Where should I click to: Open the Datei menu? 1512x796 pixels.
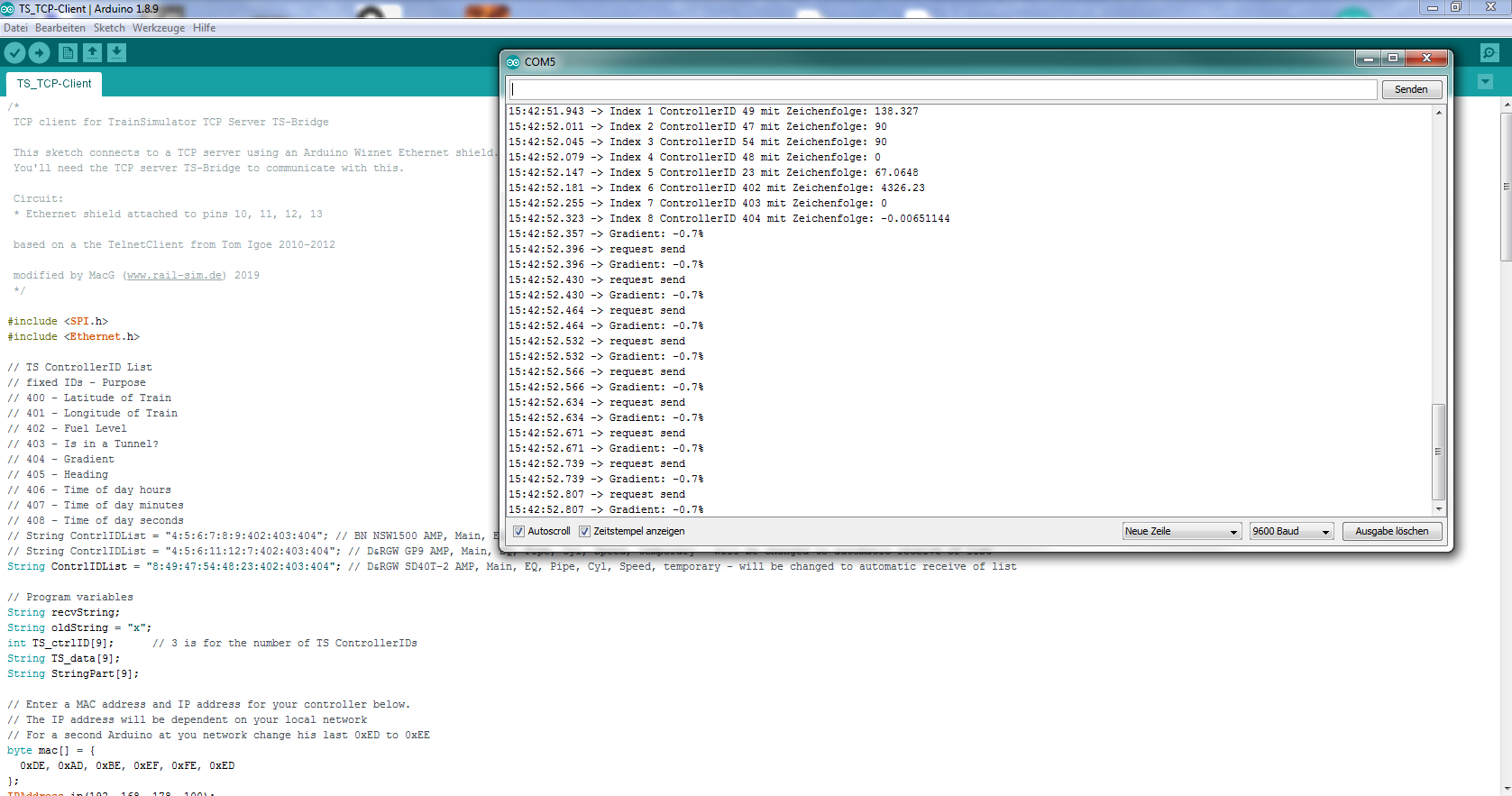pos(15,28)
